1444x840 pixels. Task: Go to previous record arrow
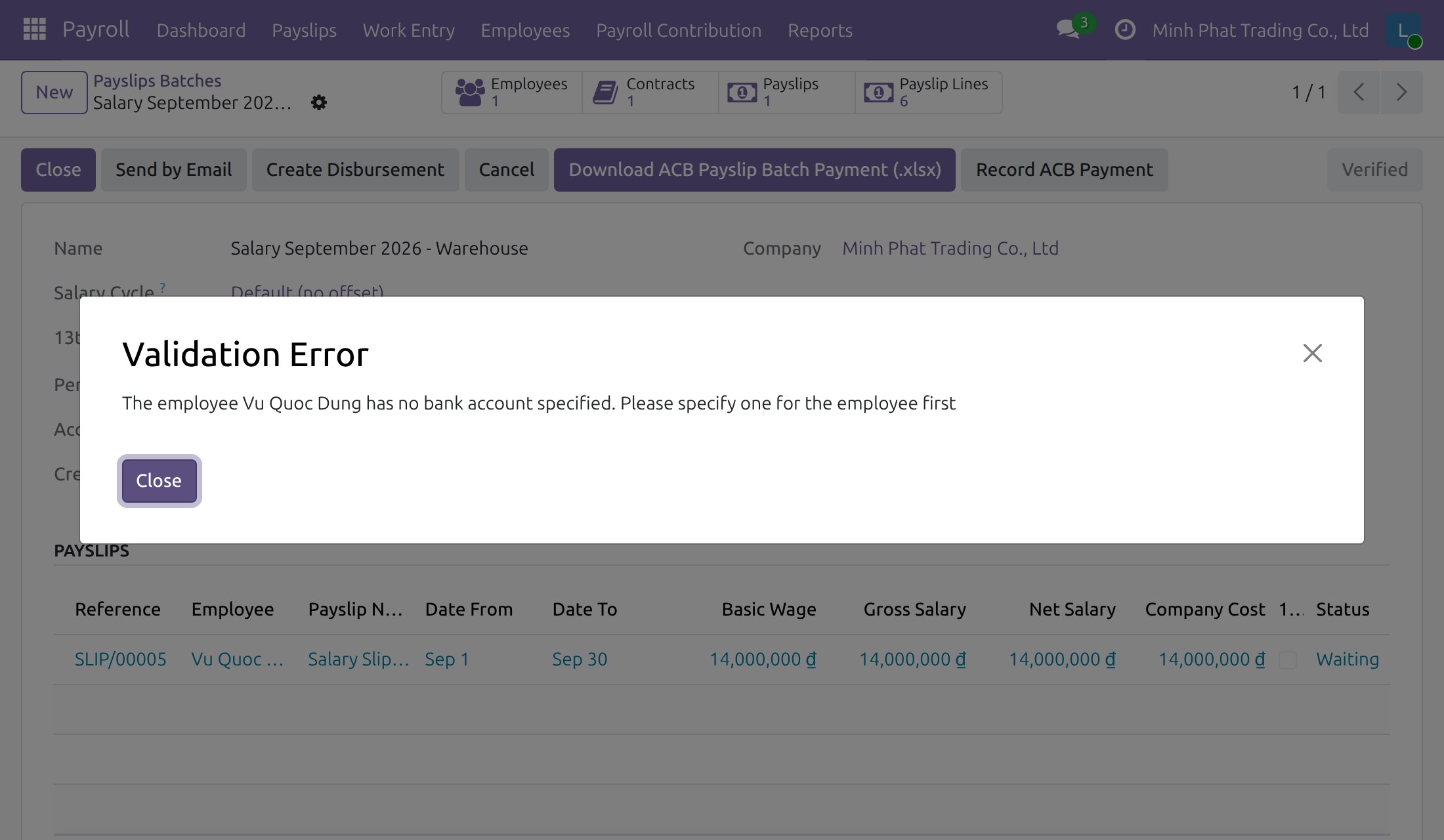[x=1359, y=93]
